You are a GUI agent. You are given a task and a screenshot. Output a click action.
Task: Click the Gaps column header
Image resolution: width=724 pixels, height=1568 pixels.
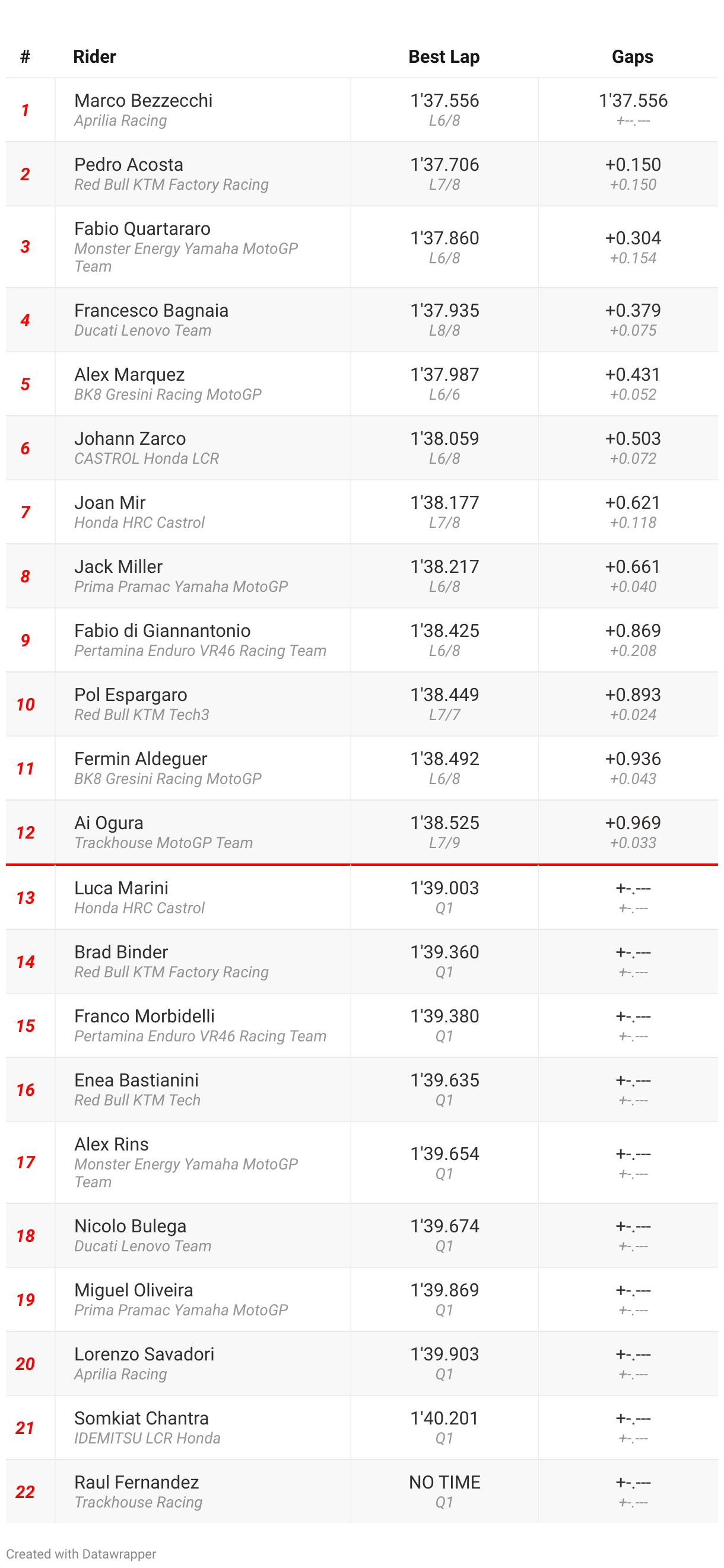(632, 56)
